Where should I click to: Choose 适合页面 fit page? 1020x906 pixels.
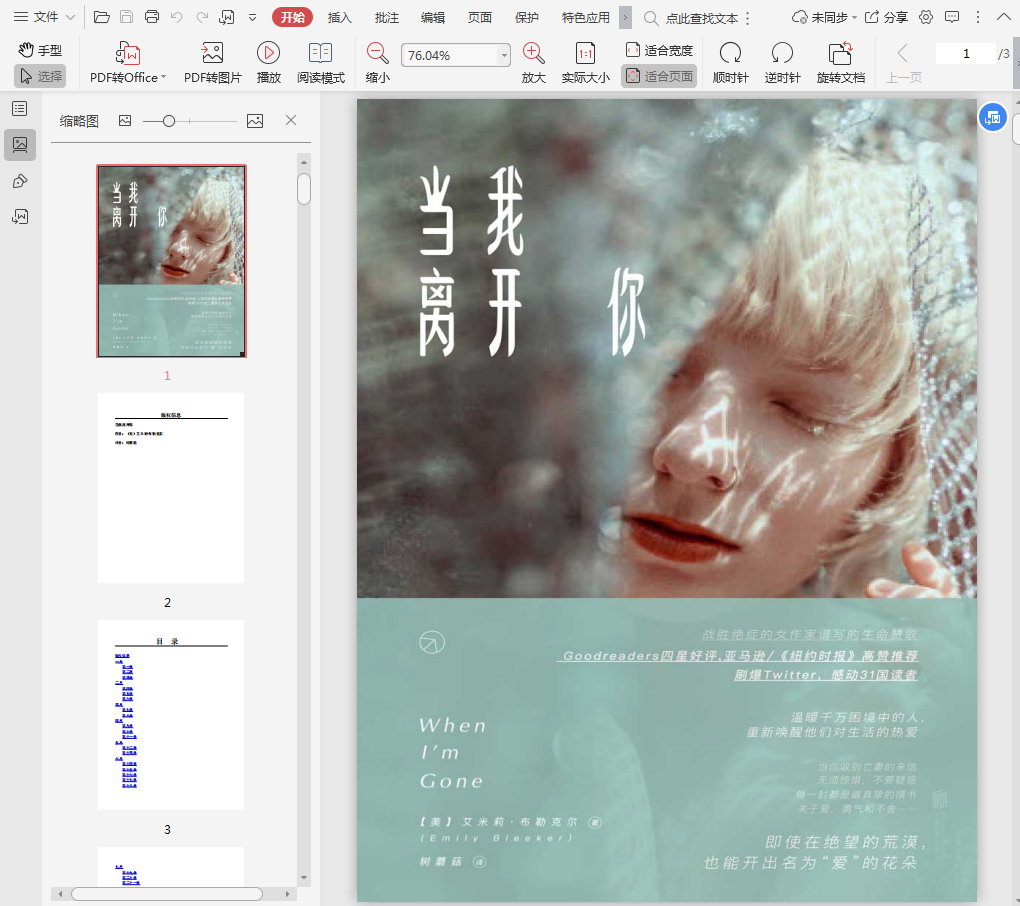click(659, 76)
